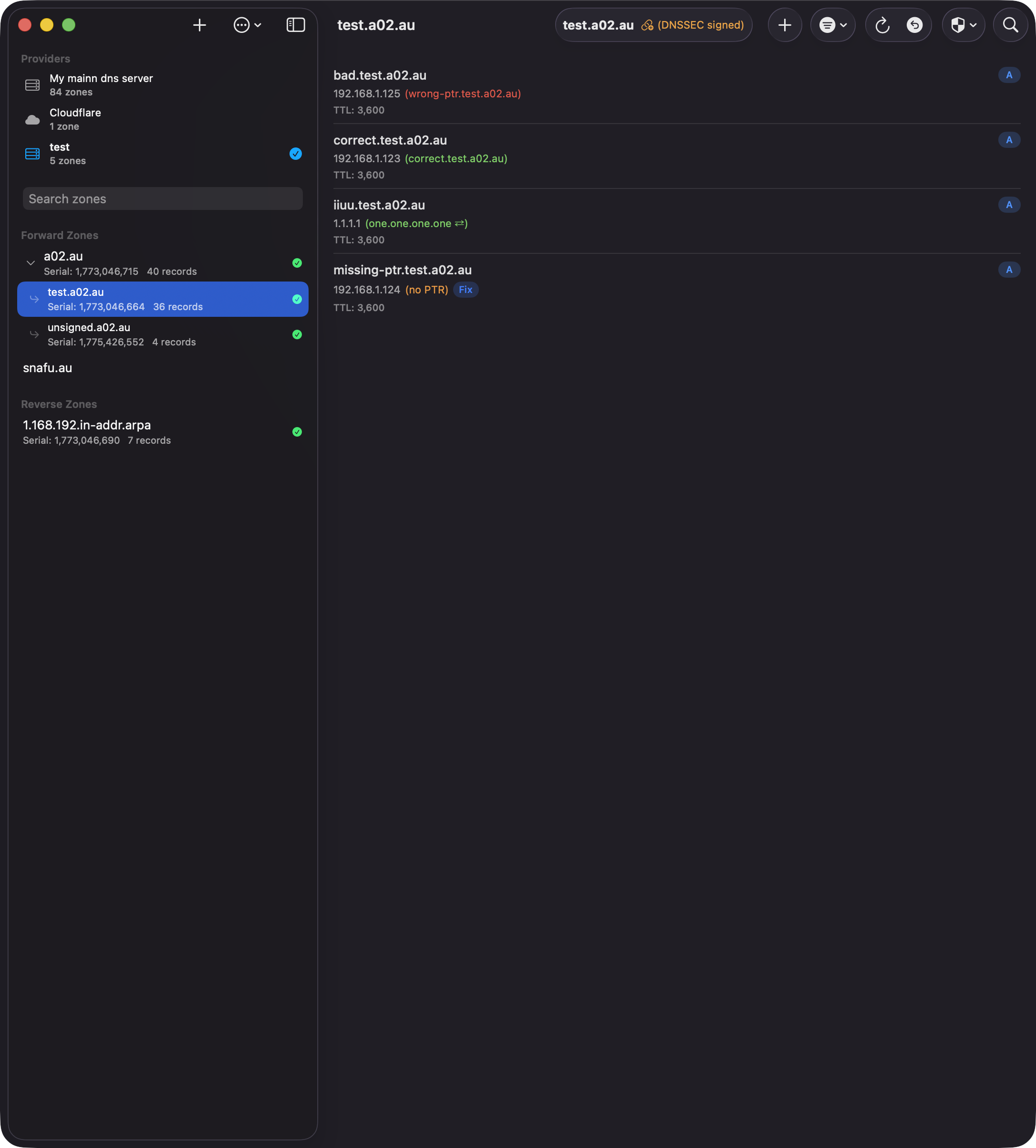This screenshot has width=1036, height=1148.
Task: Click green status check for 1.168.192.in-addr.arpa
Action: click(x=297, y=432)
